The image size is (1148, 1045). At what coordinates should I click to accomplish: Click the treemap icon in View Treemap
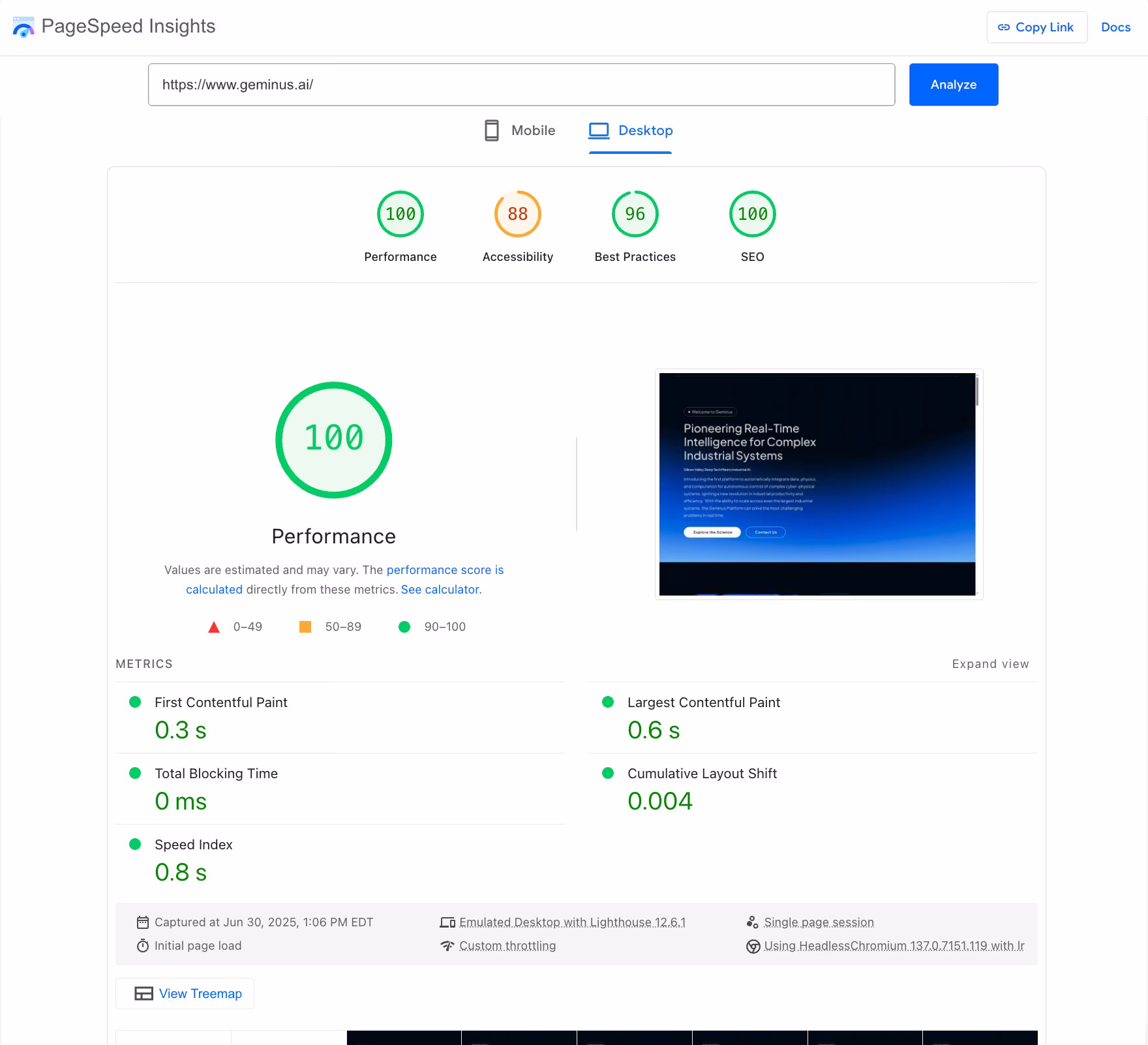pyautogui.click(x=143, y=993)
